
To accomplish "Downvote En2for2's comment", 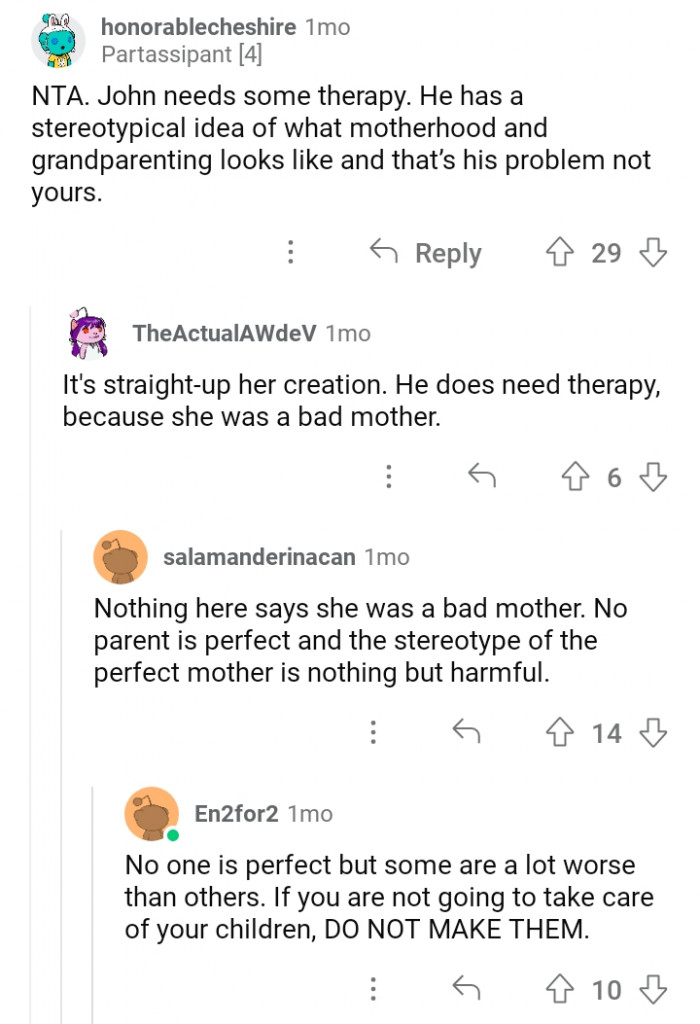I will [x=652, y=990].
